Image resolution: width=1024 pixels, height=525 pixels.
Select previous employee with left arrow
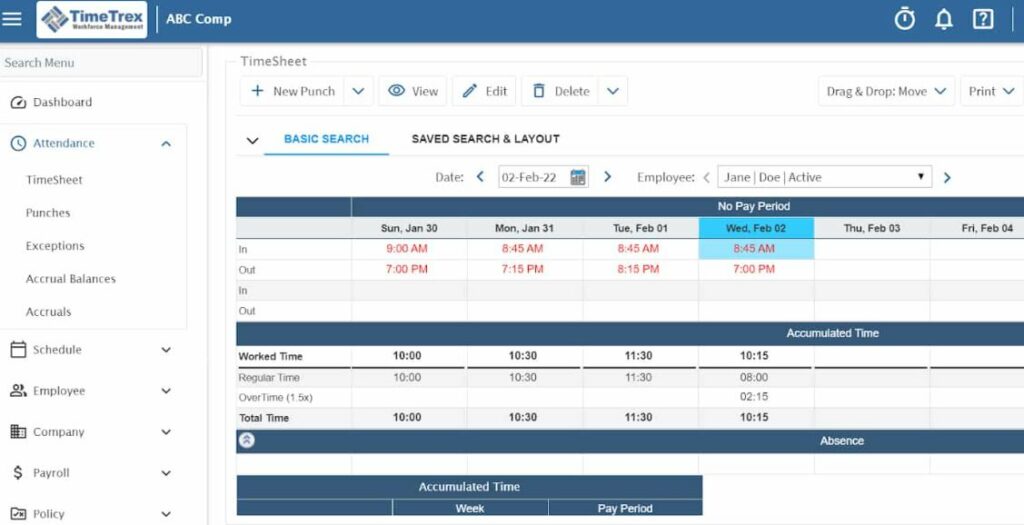(707, 177)
